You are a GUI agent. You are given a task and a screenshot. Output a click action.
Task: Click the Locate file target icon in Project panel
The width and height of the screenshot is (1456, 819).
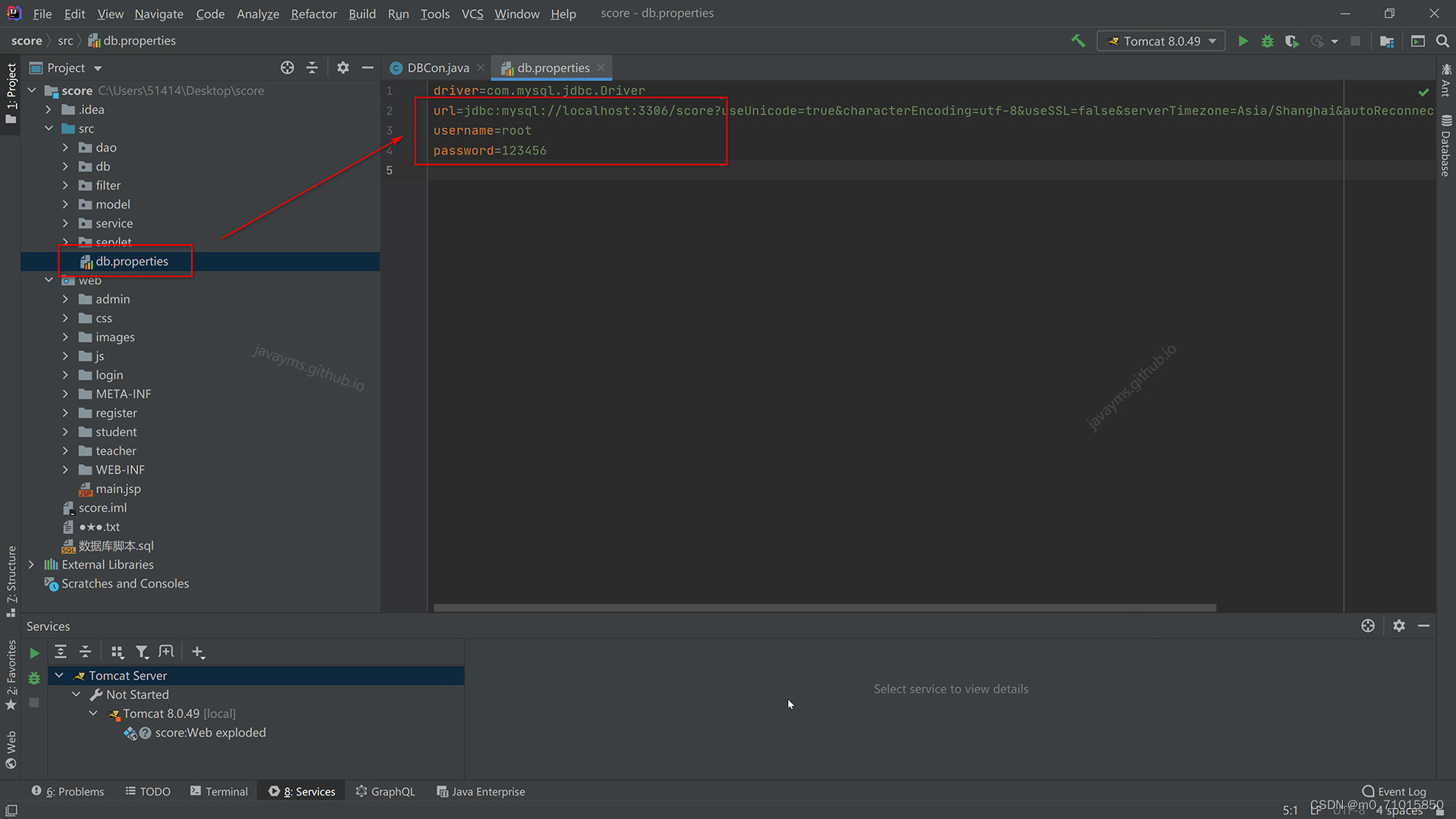click(x=287, y=67)
